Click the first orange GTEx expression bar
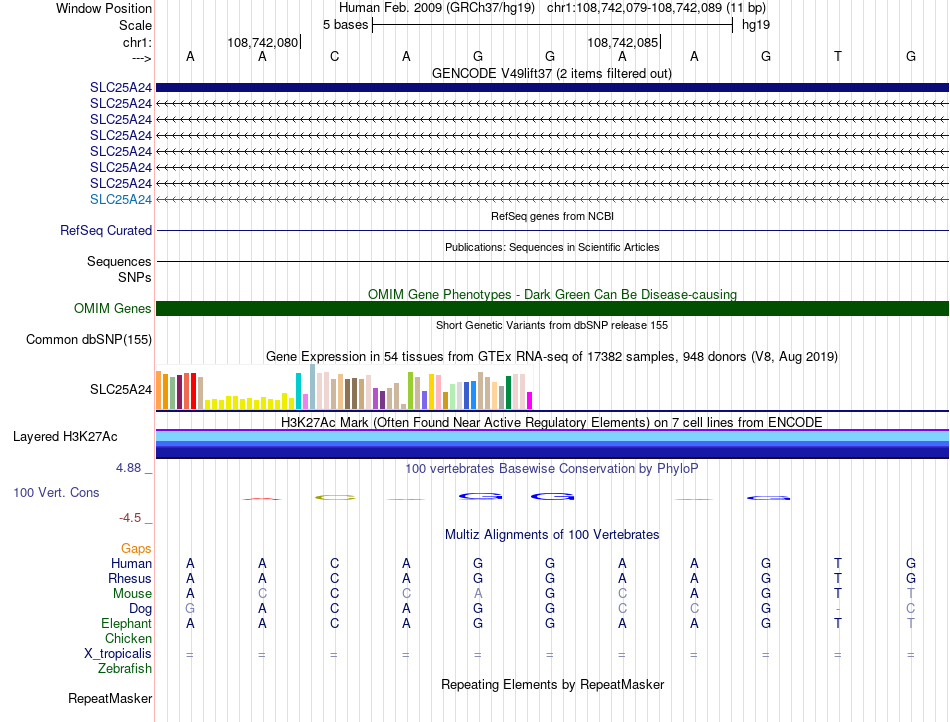 (x=159, y=390)
